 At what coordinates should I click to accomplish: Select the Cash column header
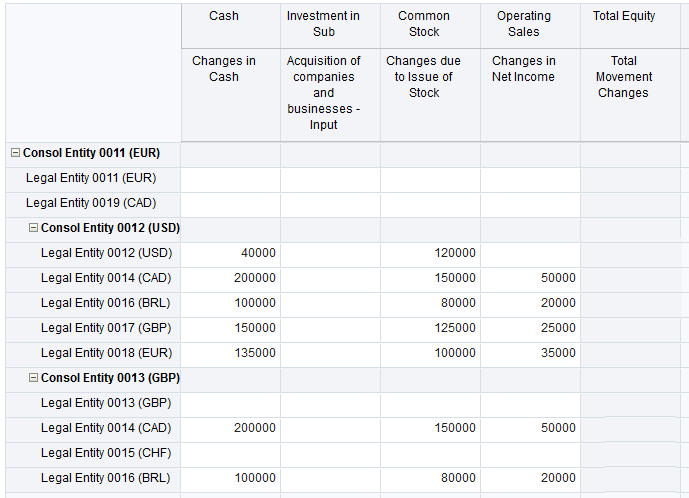231,25
